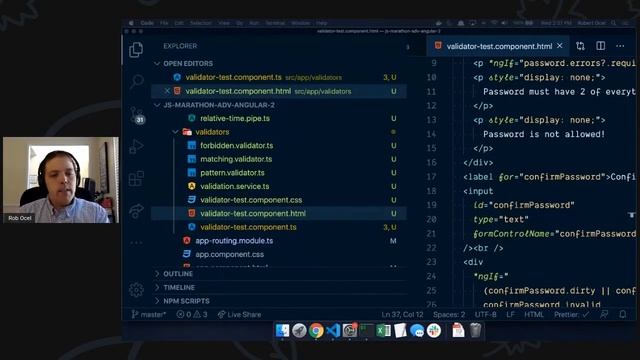Open the notifications bell in status bar
Viewport: 640px width, 360px height.
pyautogui.click(x=622, y=314)
